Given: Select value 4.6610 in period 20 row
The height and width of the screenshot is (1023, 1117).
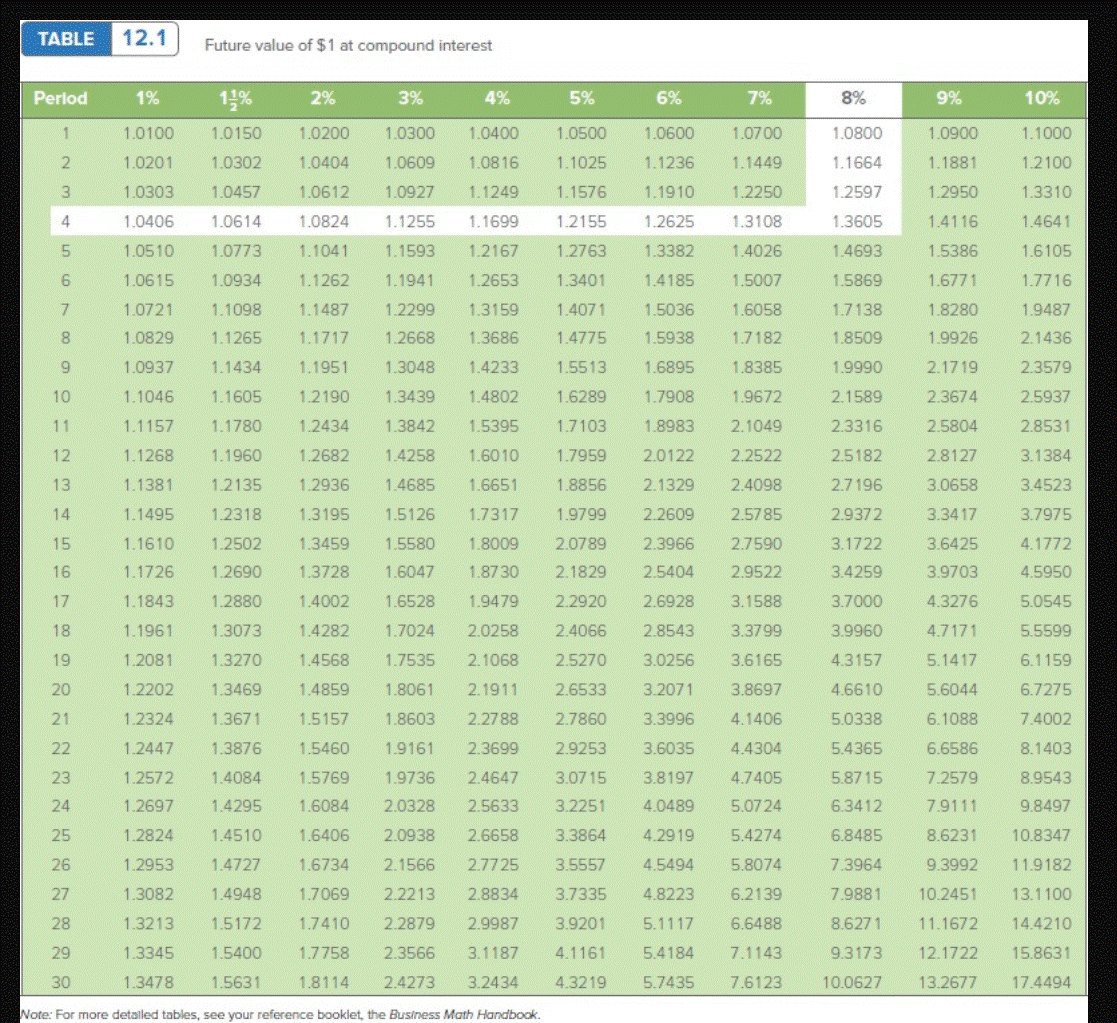Looking at the screenshot, I should click(857, 690).
